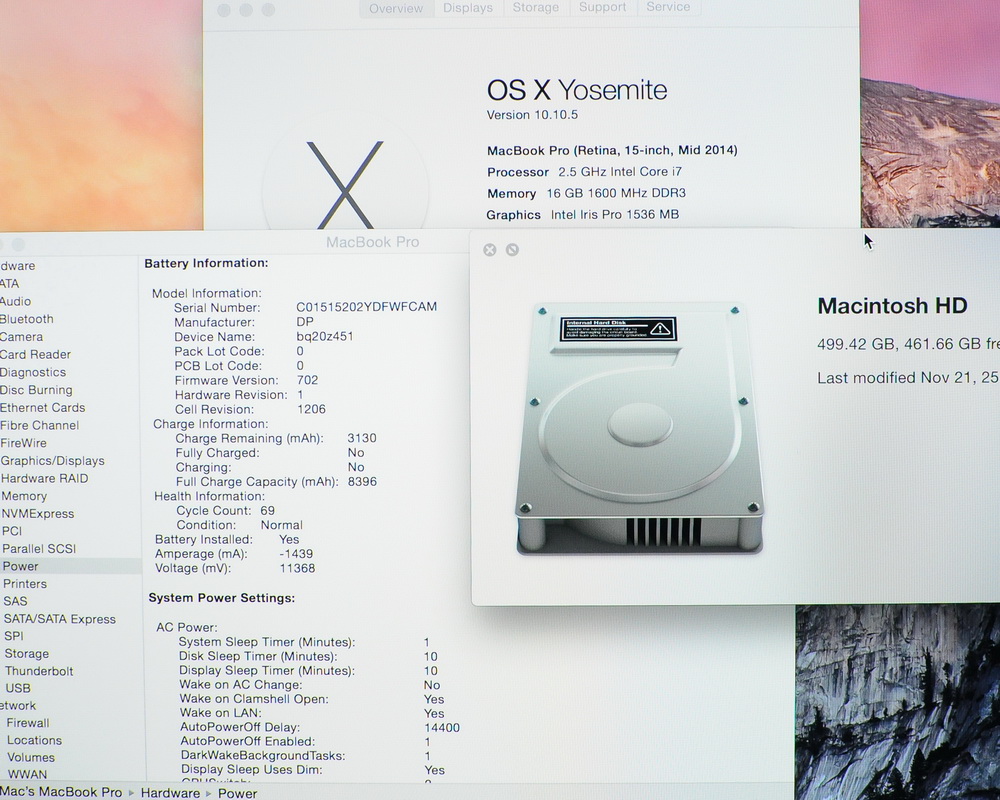Click the Device Name value bq20z451
Image resolution: width=1000 pixels, height=800 pixels.
click(x=325, y=336)
